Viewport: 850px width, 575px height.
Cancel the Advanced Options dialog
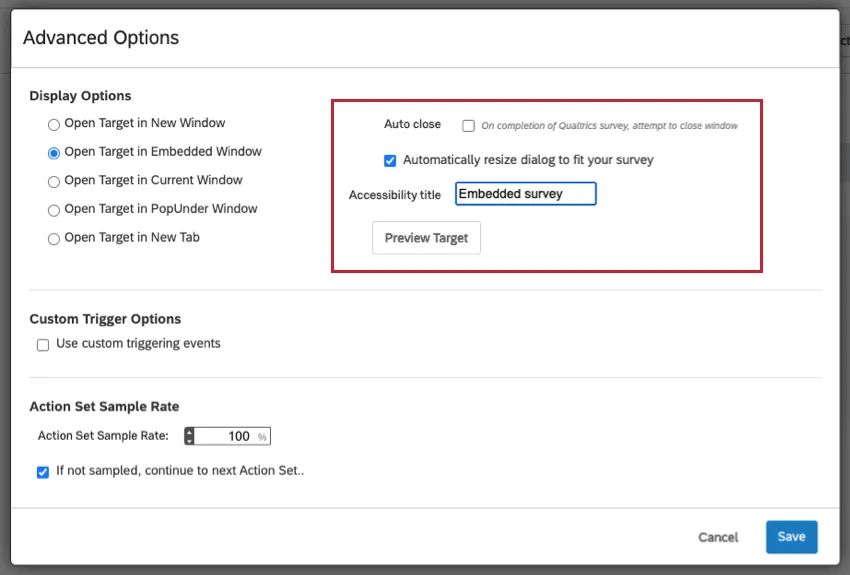718,537
